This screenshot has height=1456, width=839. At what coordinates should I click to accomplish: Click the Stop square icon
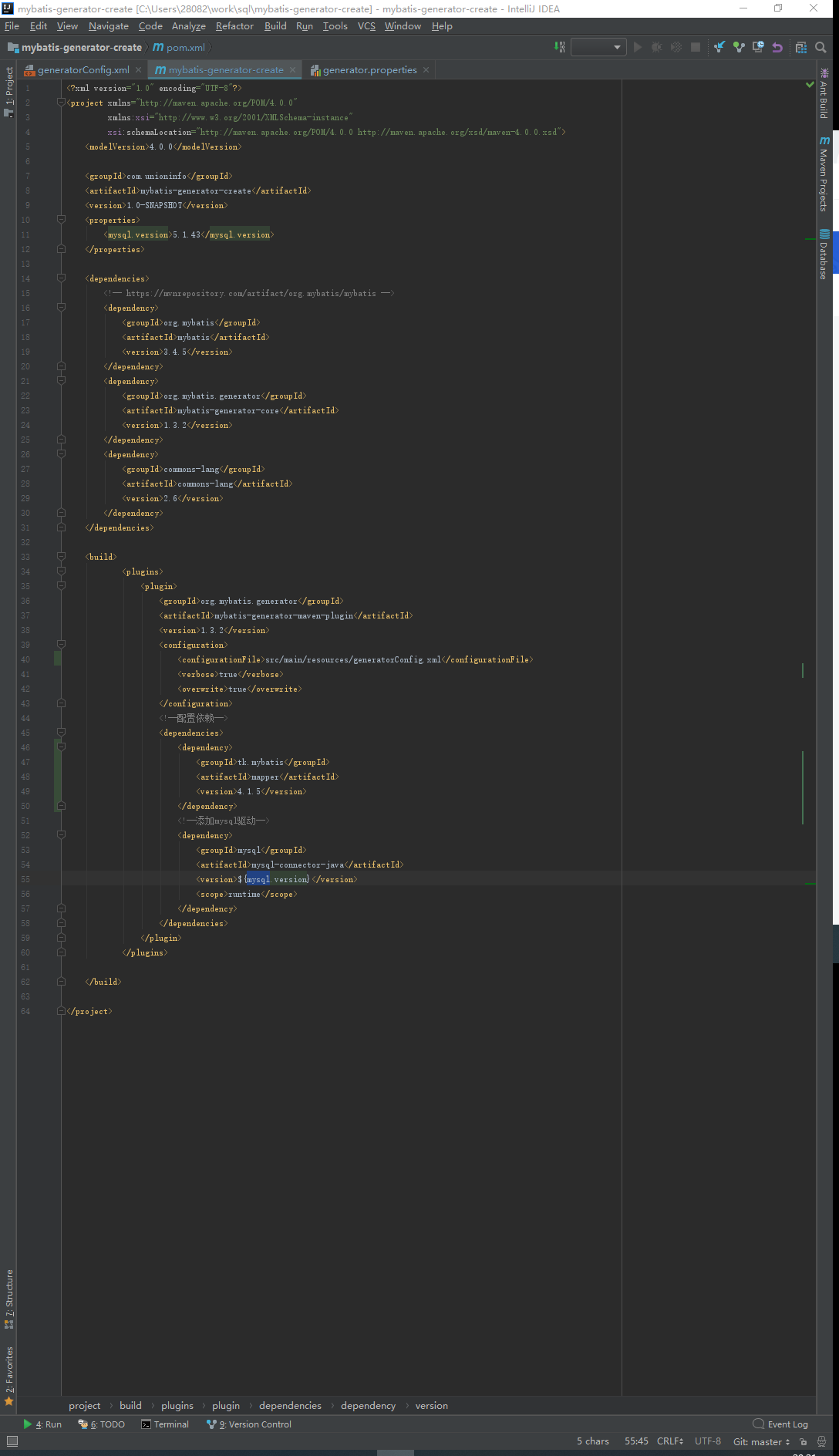point(696,47)
